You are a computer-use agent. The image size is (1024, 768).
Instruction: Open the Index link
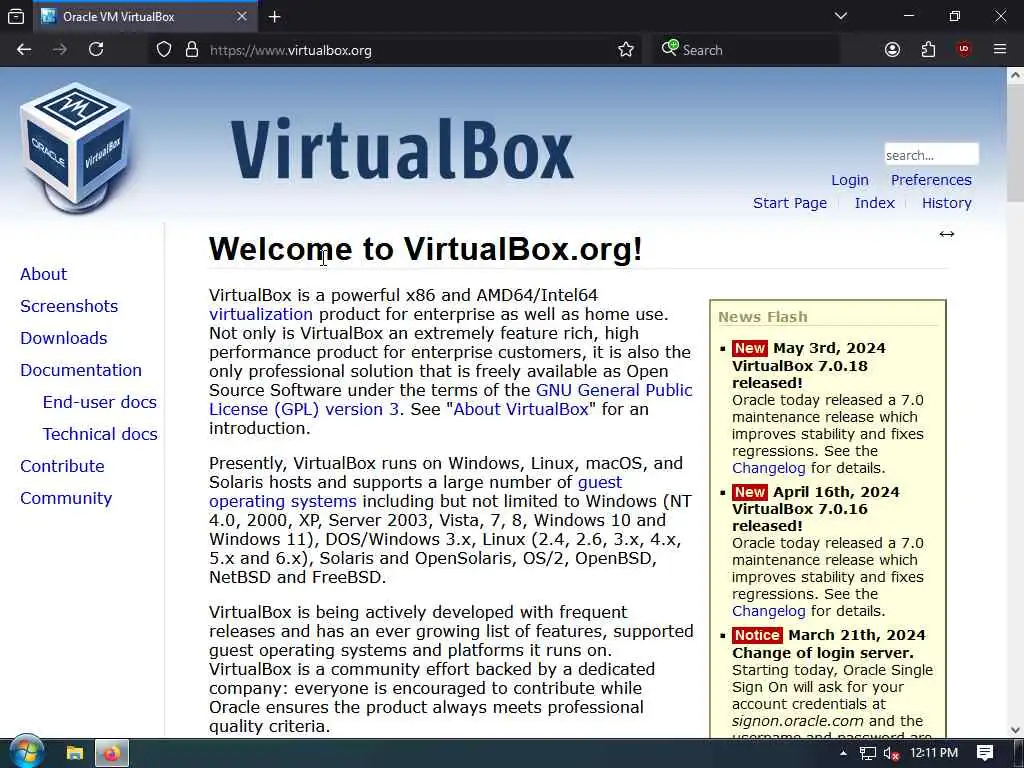click(x=874, y=203)
